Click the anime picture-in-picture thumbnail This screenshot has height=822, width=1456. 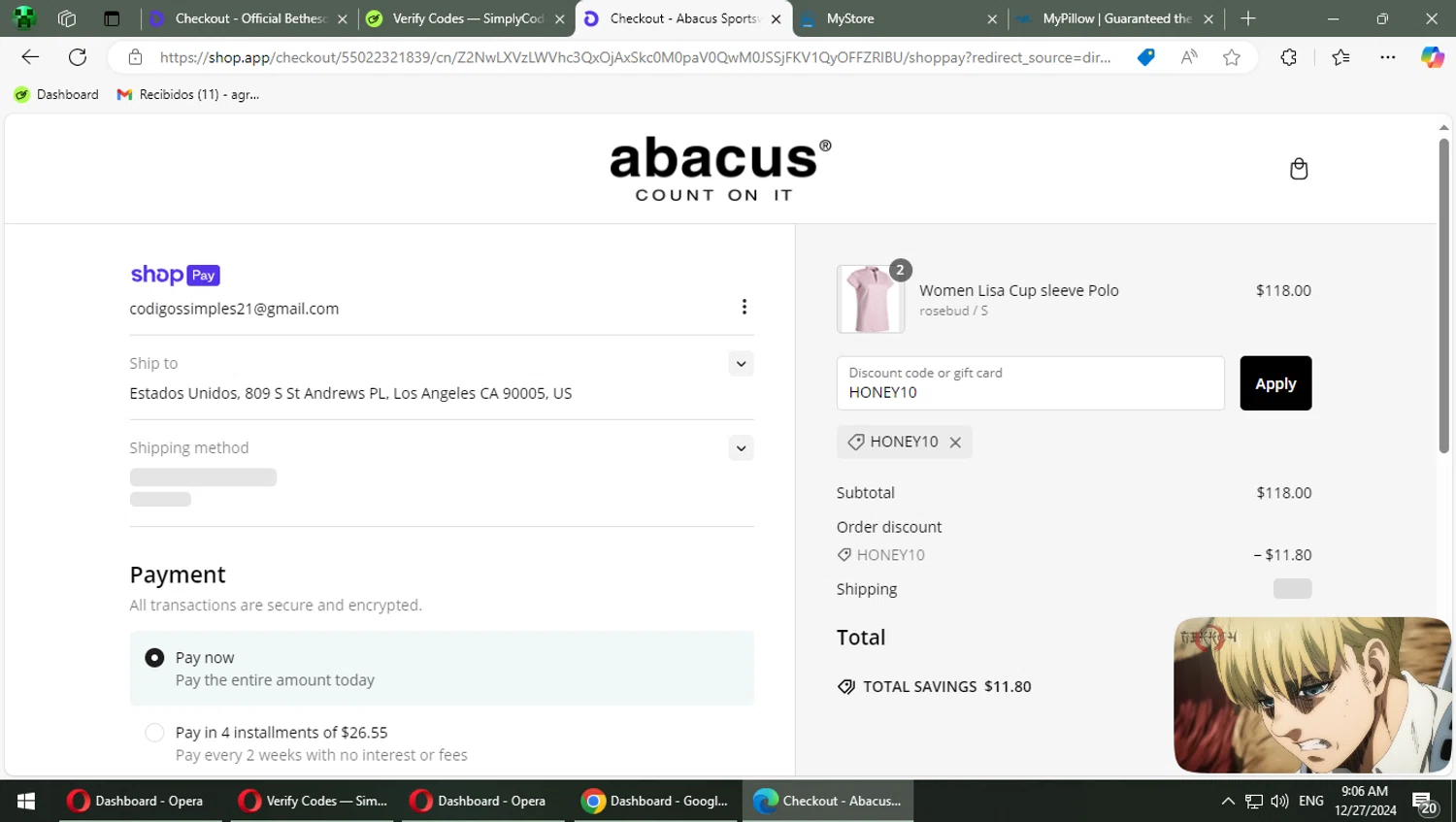(1311, 695)
